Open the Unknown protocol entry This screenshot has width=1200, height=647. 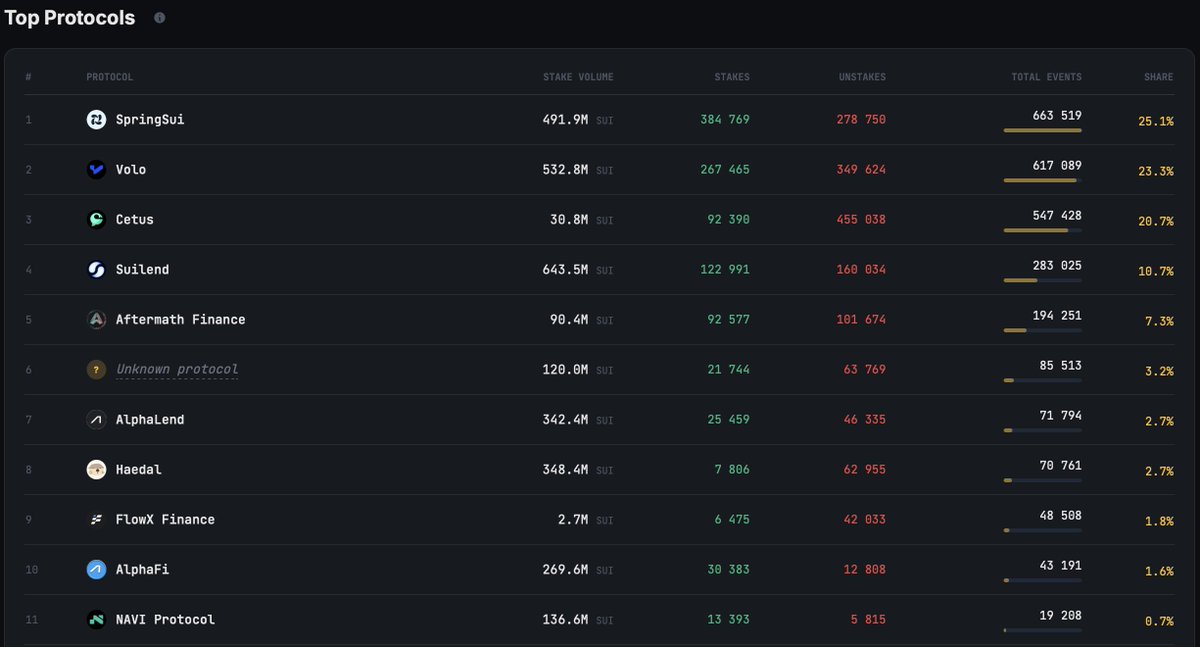[x=177, y=370]
